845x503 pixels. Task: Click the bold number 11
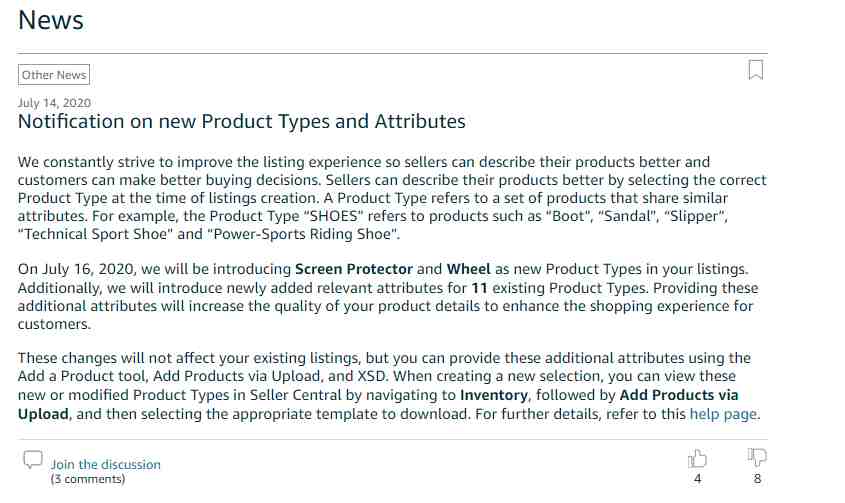pos(479,288)
